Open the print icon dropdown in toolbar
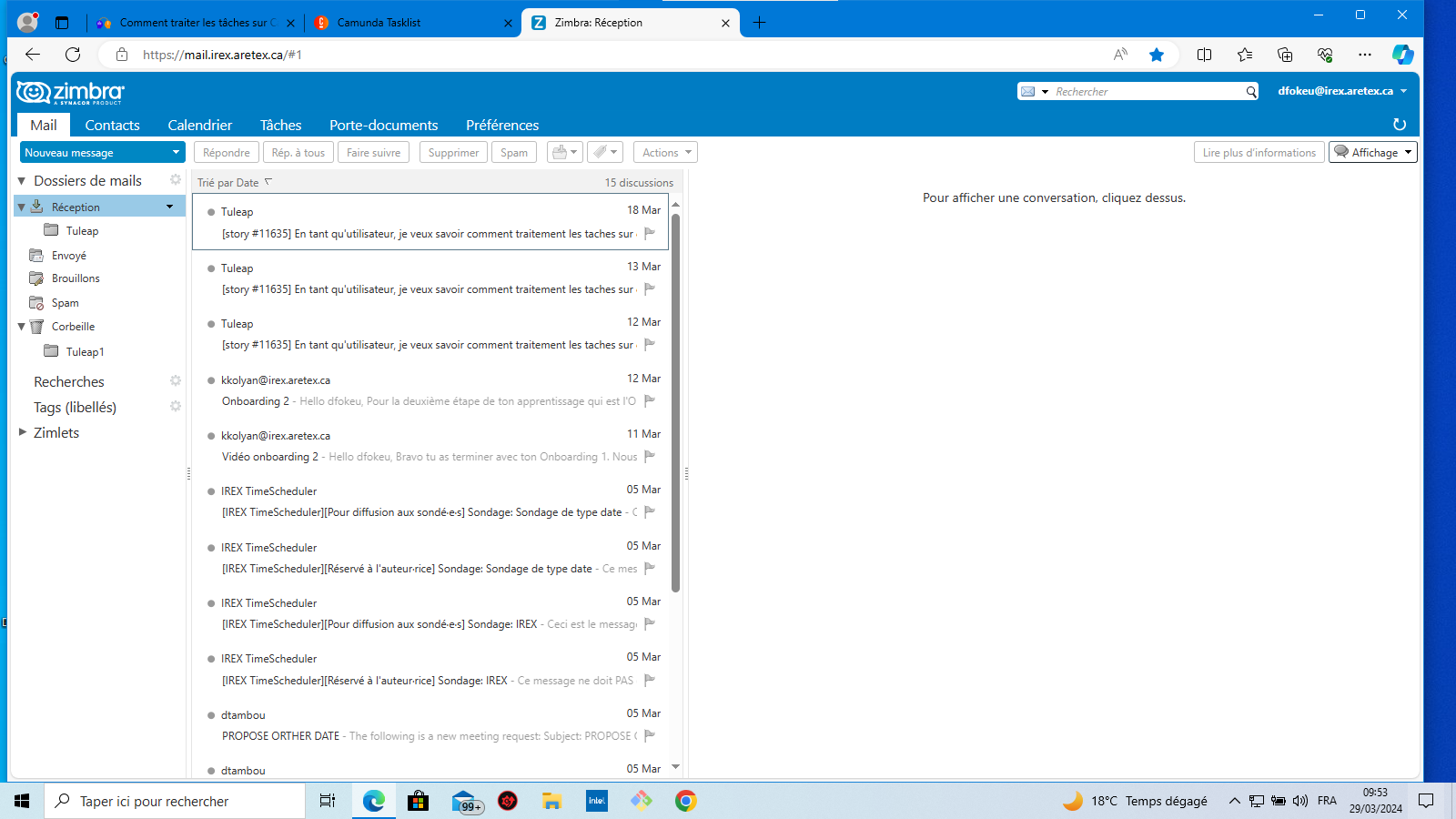 click(x=564, y=153)
